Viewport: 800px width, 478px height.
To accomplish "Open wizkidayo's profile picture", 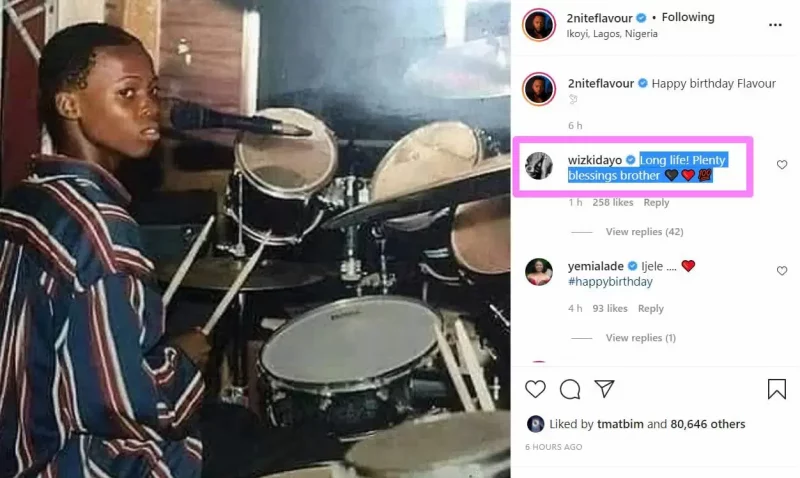I will point(539,166).
